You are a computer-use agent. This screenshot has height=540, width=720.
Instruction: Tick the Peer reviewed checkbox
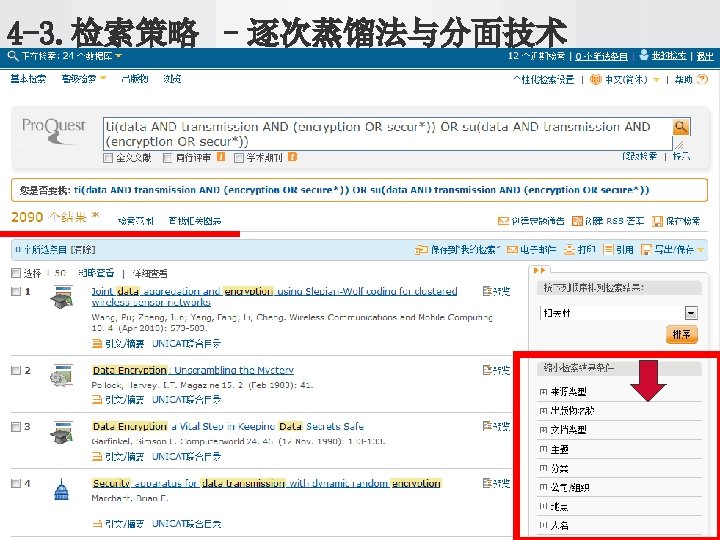click(168, 158)
